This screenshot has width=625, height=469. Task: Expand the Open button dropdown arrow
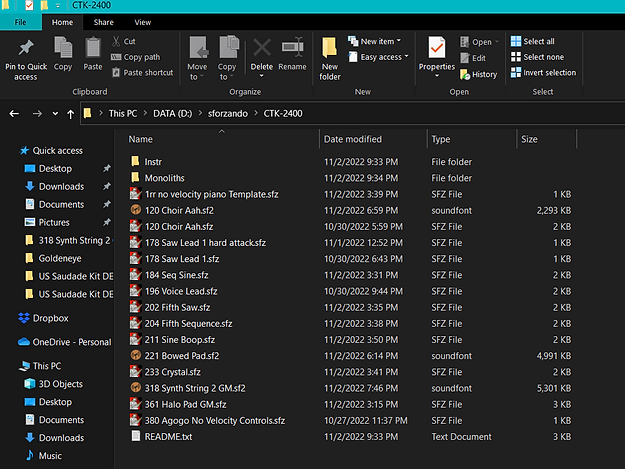tap(497, 42)
